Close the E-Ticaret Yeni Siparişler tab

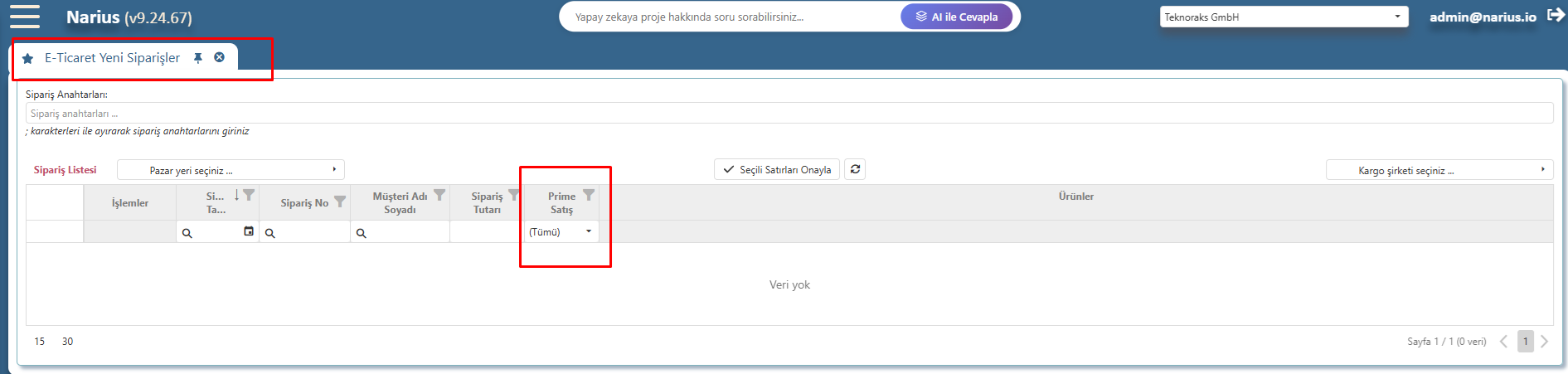click(x=219, y=57)
